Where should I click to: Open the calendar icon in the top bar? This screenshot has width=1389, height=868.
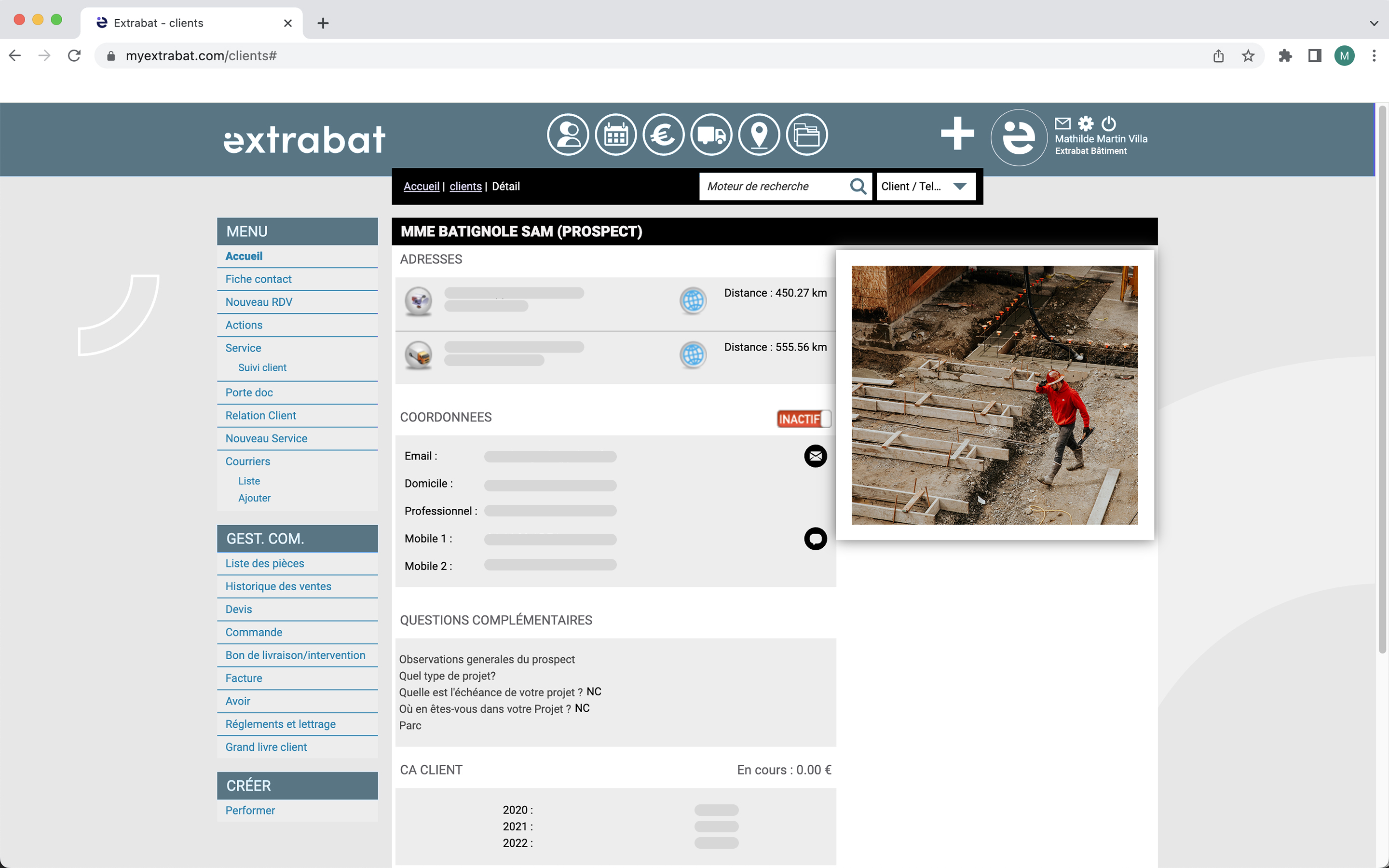pyautogui.click(x=616, y=134)
